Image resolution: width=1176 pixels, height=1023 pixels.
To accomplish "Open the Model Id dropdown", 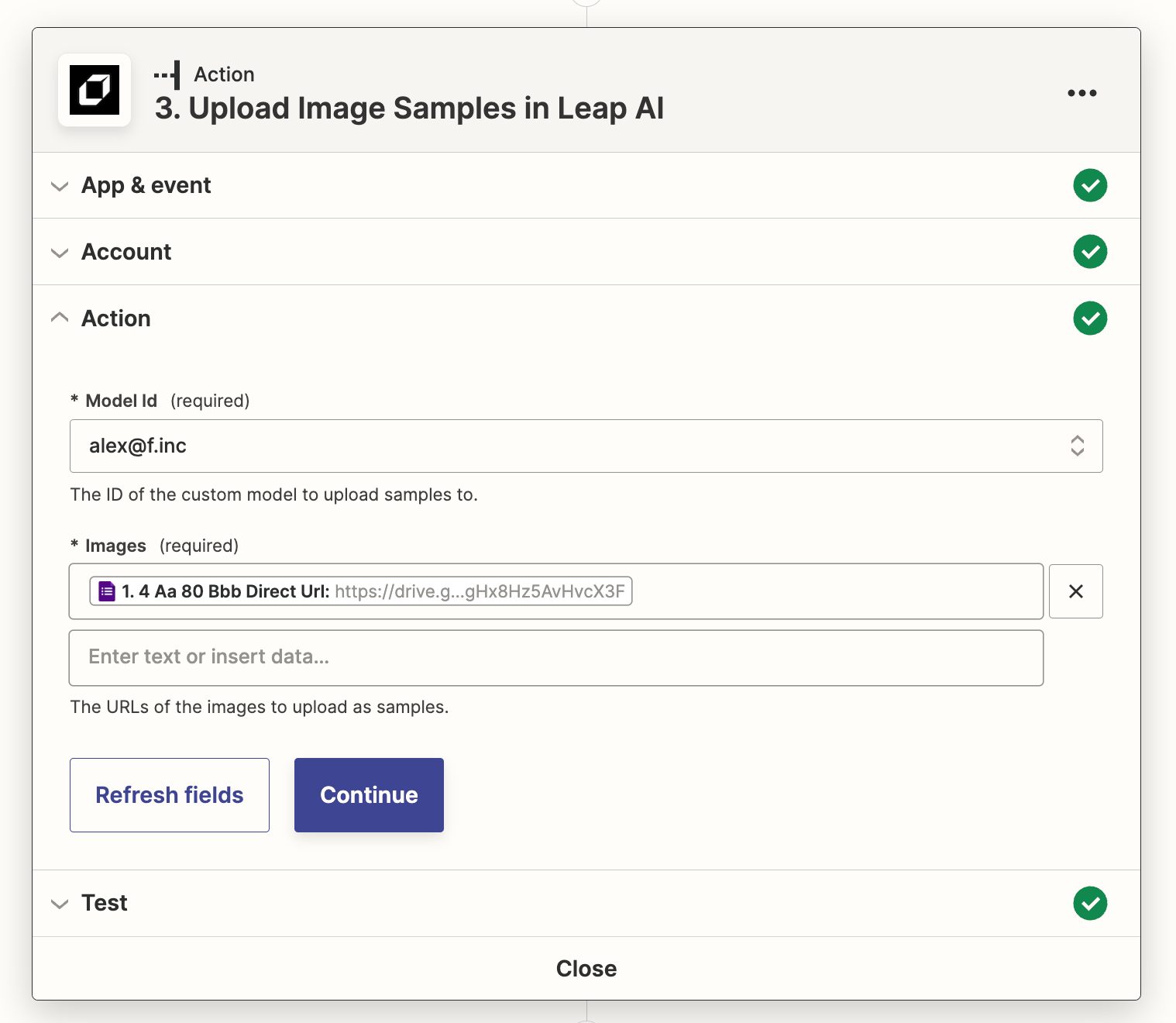I will [586, 446].
